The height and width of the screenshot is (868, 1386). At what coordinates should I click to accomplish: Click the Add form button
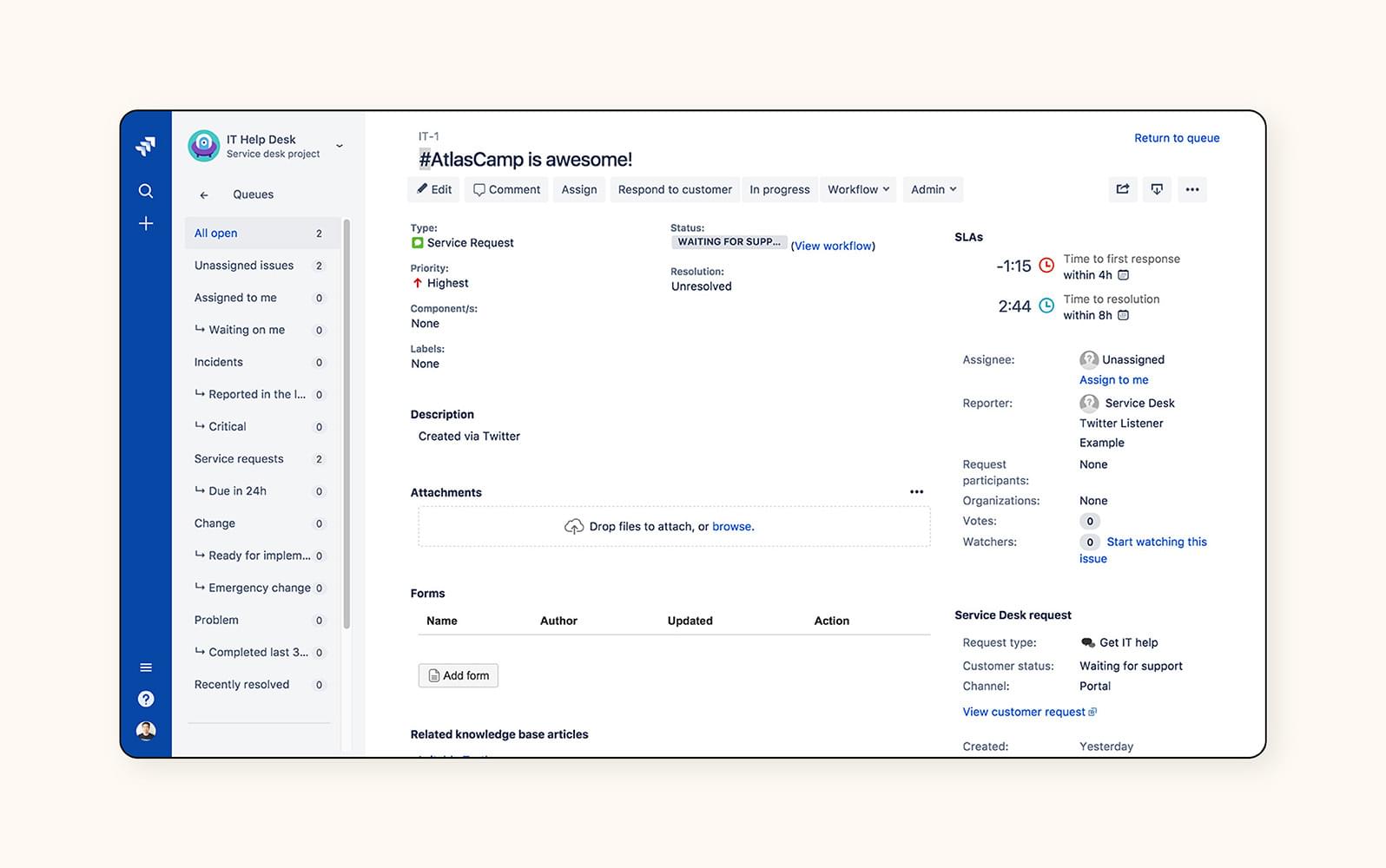point(459,675)
